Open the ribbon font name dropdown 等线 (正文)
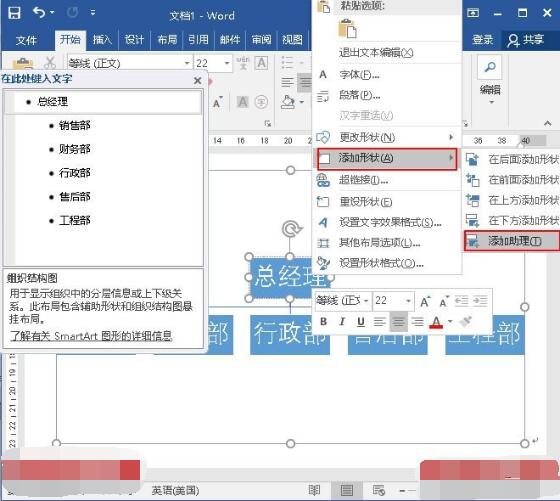The image size is (560, 501). pos(187,64)
